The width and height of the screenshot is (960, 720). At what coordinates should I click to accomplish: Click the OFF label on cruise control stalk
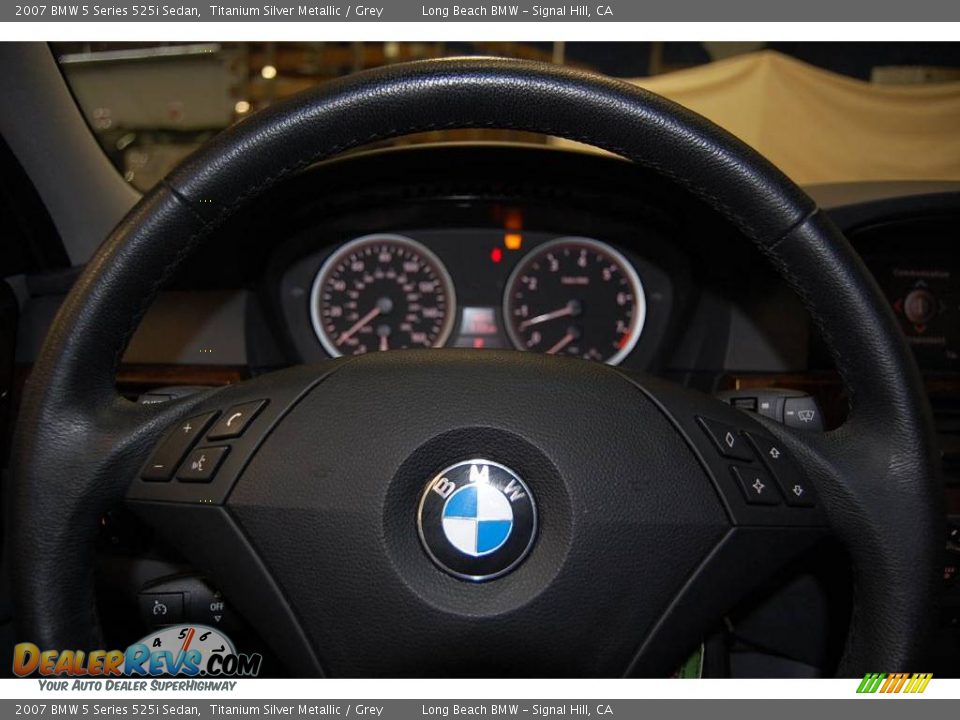coord(216,606)
